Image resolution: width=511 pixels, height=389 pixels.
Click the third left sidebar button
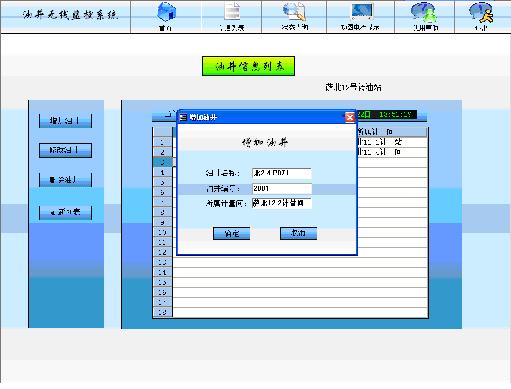(65, 180)
